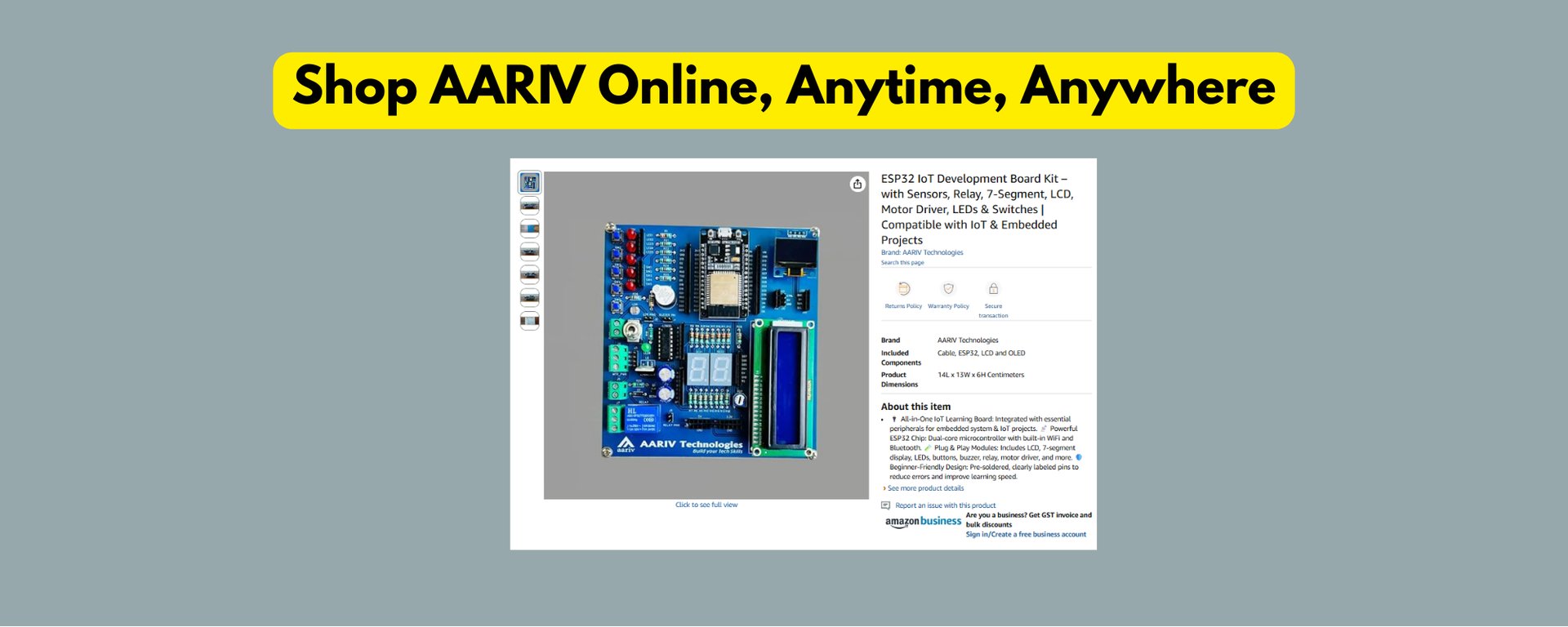The width and height of the screenshot is (1568, 627).
Task: Click the 'Shop AARIV Online' yellow banner
Action: tap(784, 91)
